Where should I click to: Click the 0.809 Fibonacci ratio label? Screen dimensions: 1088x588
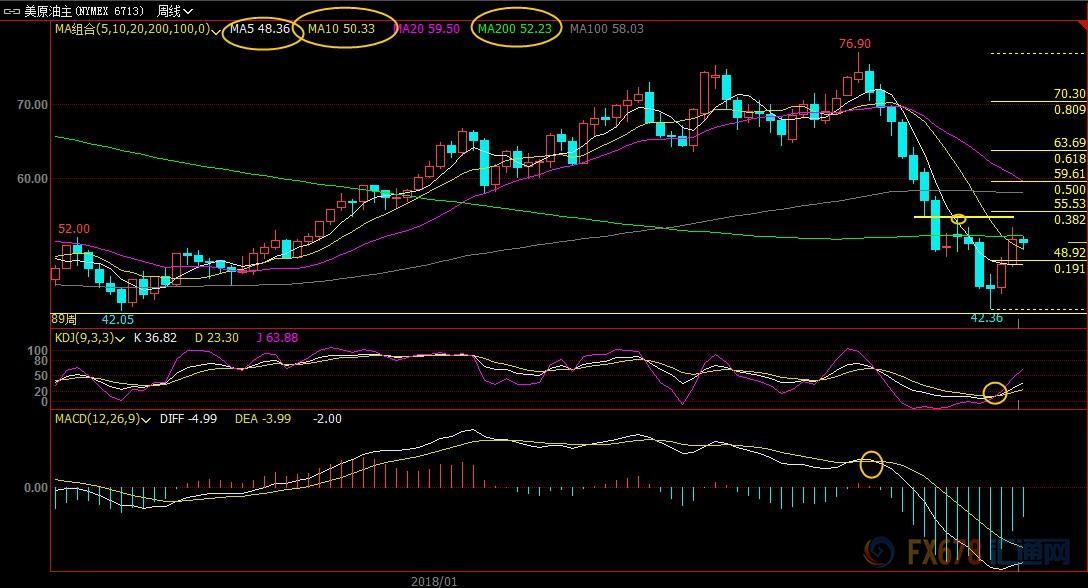(x=1069, y=110)
